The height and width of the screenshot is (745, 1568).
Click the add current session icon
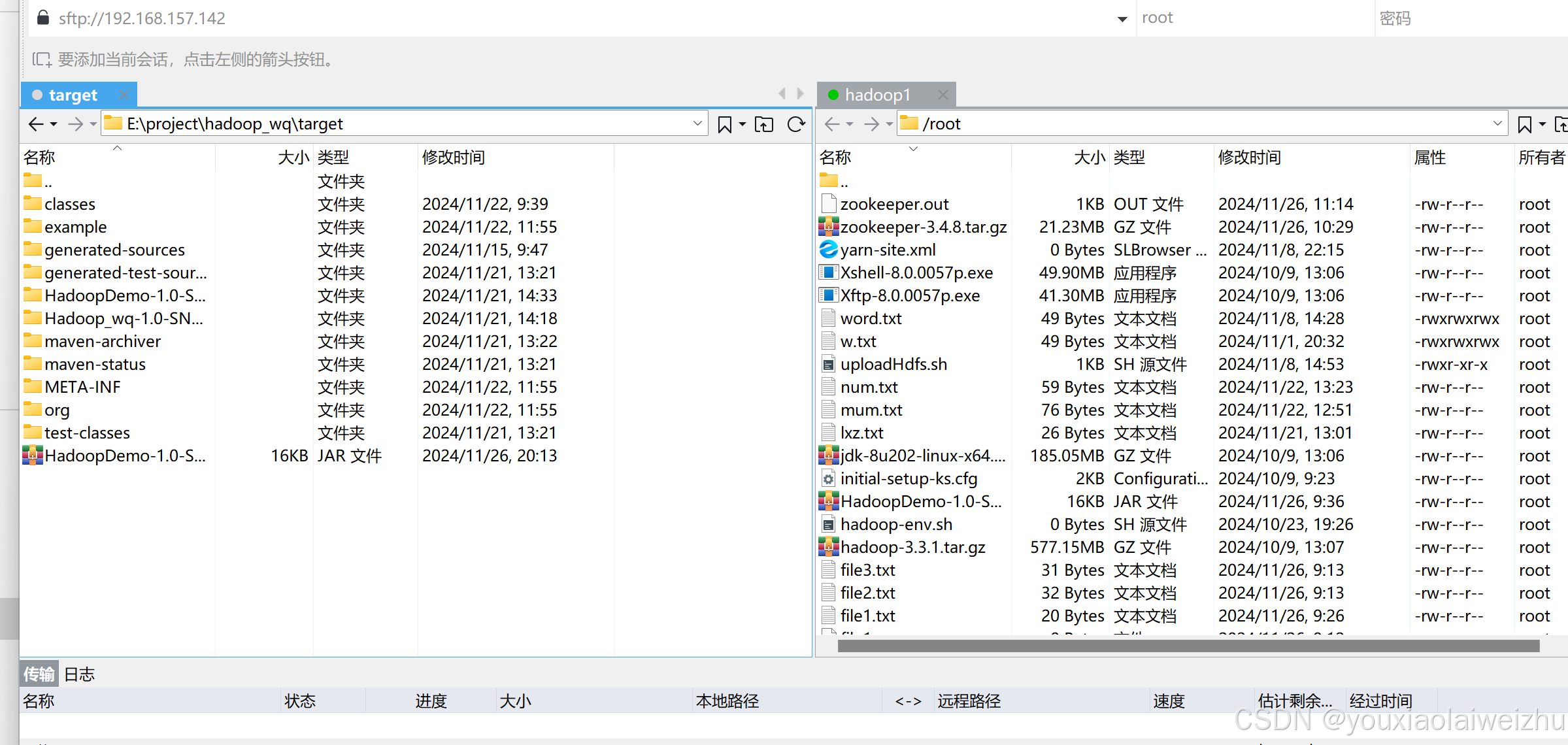pyautogui.click(x=42, y=60)
